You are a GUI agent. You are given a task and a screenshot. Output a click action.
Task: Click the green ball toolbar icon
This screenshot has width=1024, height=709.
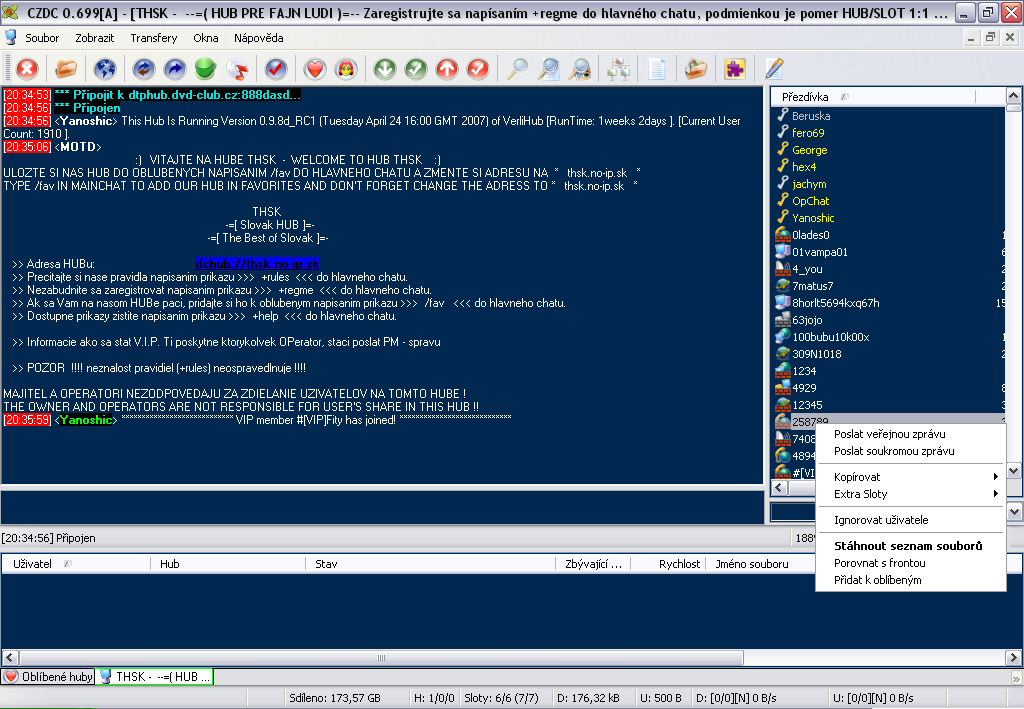point(206,69)
